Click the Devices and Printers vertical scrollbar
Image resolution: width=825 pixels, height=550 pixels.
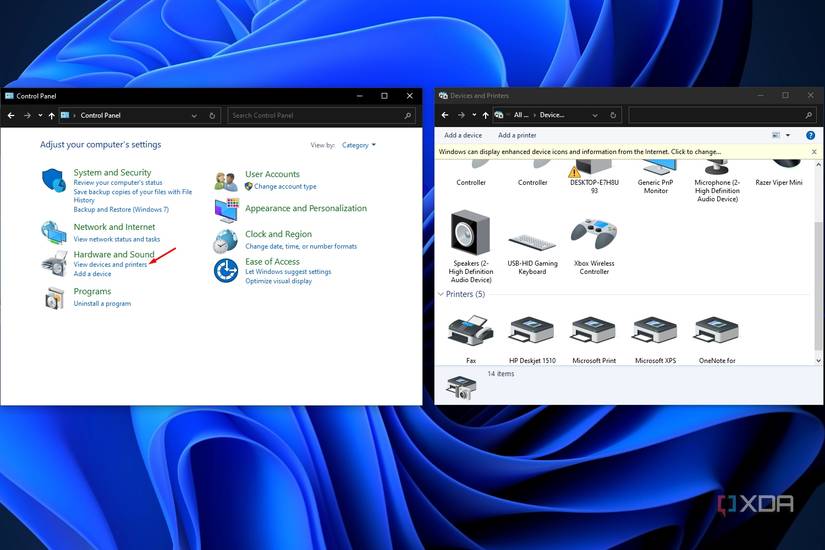coord(818,284)
